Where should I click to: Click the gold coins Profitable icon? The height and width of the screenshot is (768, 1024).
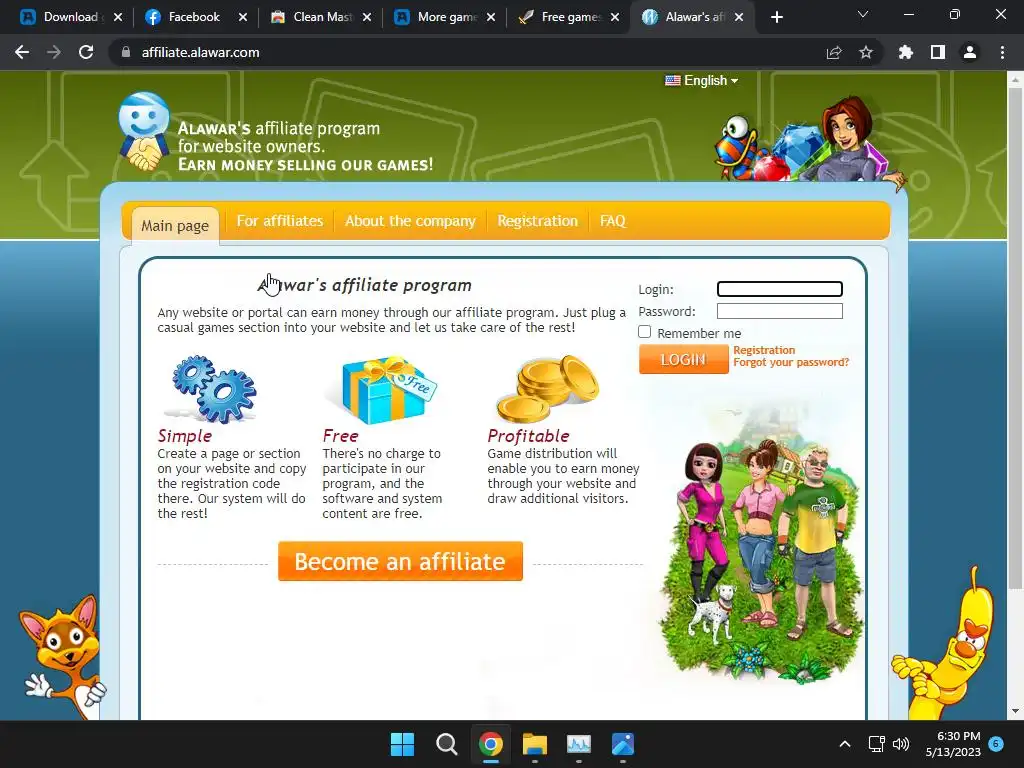[x=549, y=389]
